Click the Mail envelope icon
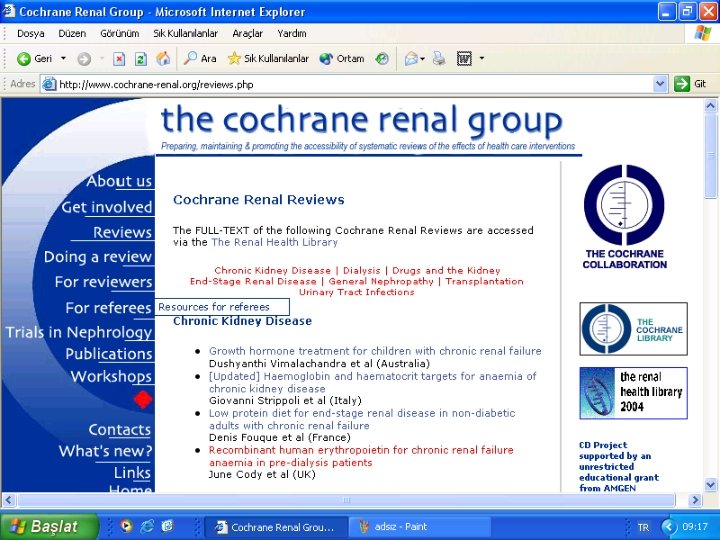Viewport: 720px width, 540px height. click(x=411, y=59)
